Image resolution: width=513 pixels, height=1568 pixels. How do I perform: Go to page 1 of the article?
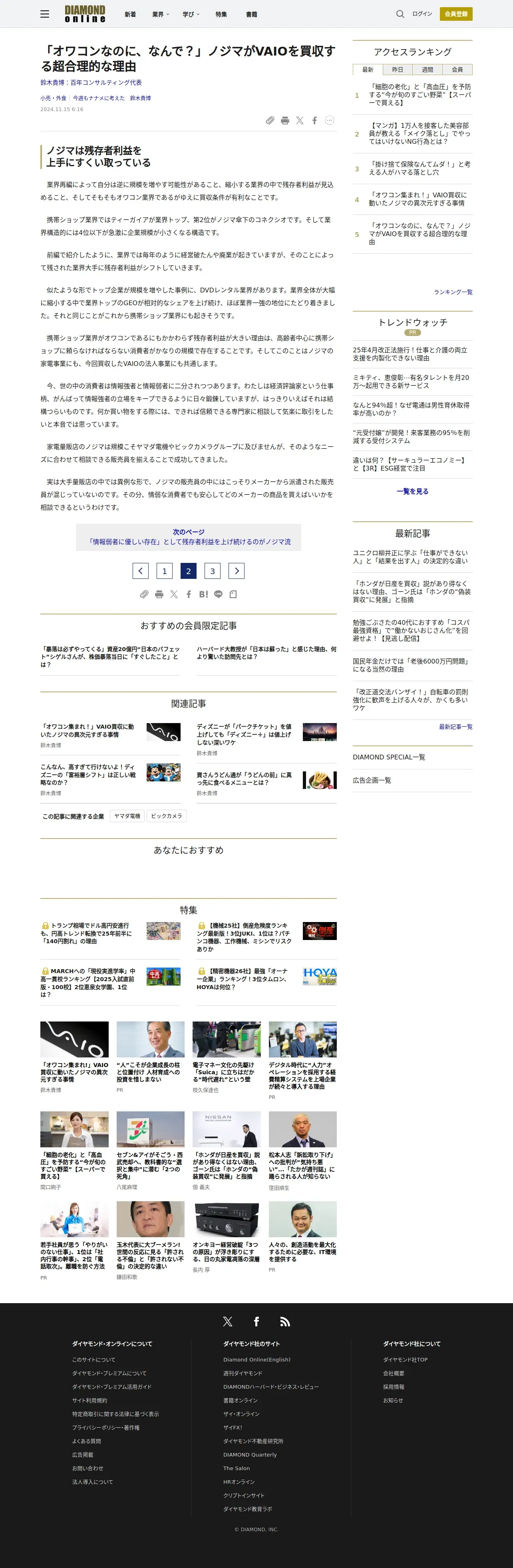(x=164, y=570)
